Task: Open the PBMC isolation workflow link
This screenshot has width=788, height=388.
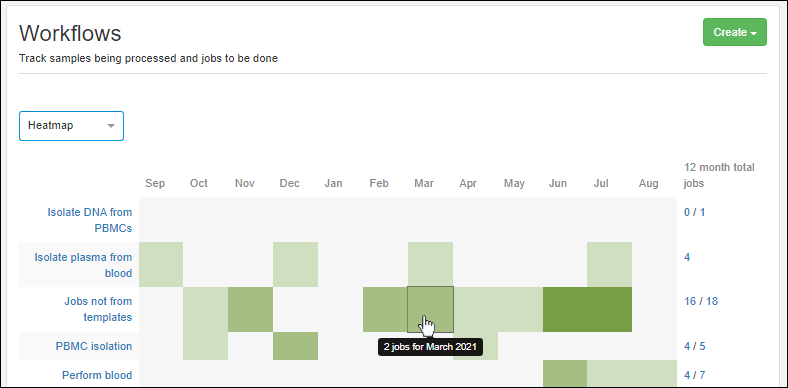Action: click(93, 346)
